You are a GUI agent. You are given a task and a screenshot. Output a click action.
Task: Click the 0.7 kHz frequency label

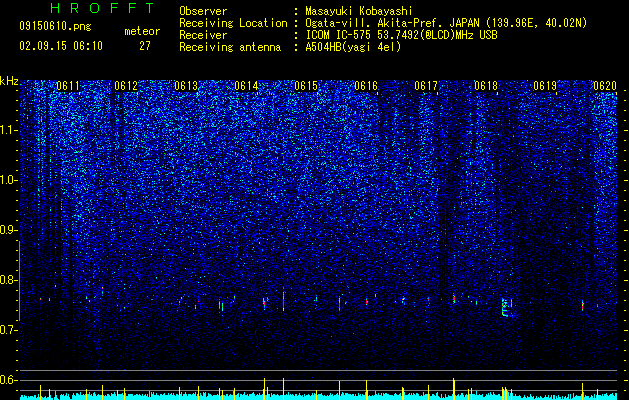(x=7, y=330)
